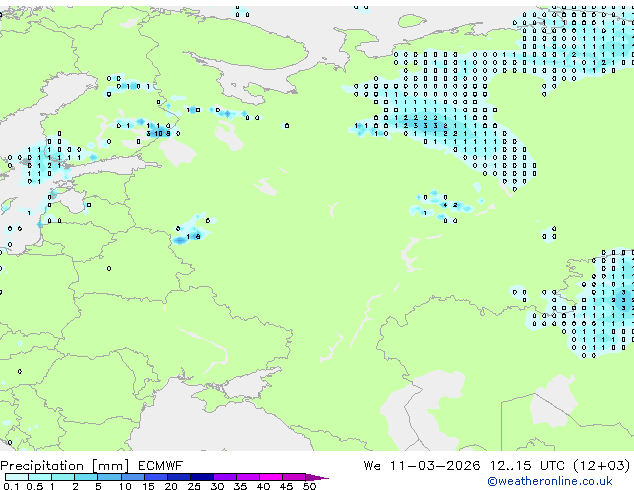Click the 2–5 mm legend color swatch
Screen dimensions: 634x490
[86, 477]
